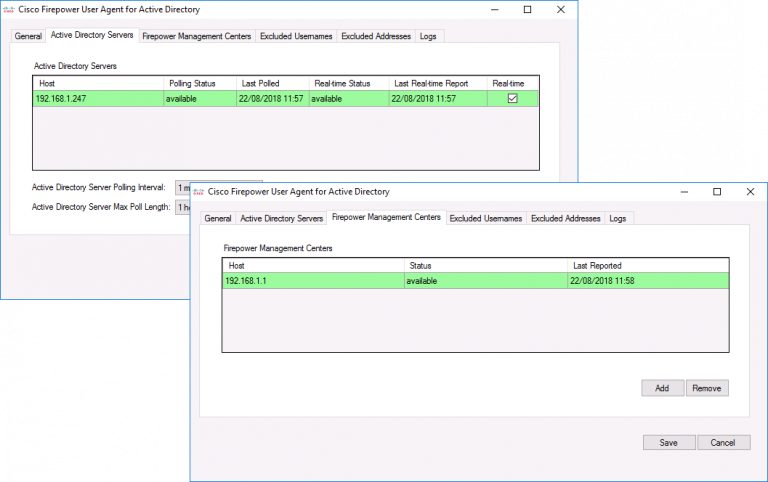Image resolution: width=768 pixels, height=482 pixels.
Task: Click the Polling Status available cell
Action: (x=200, y=98)
